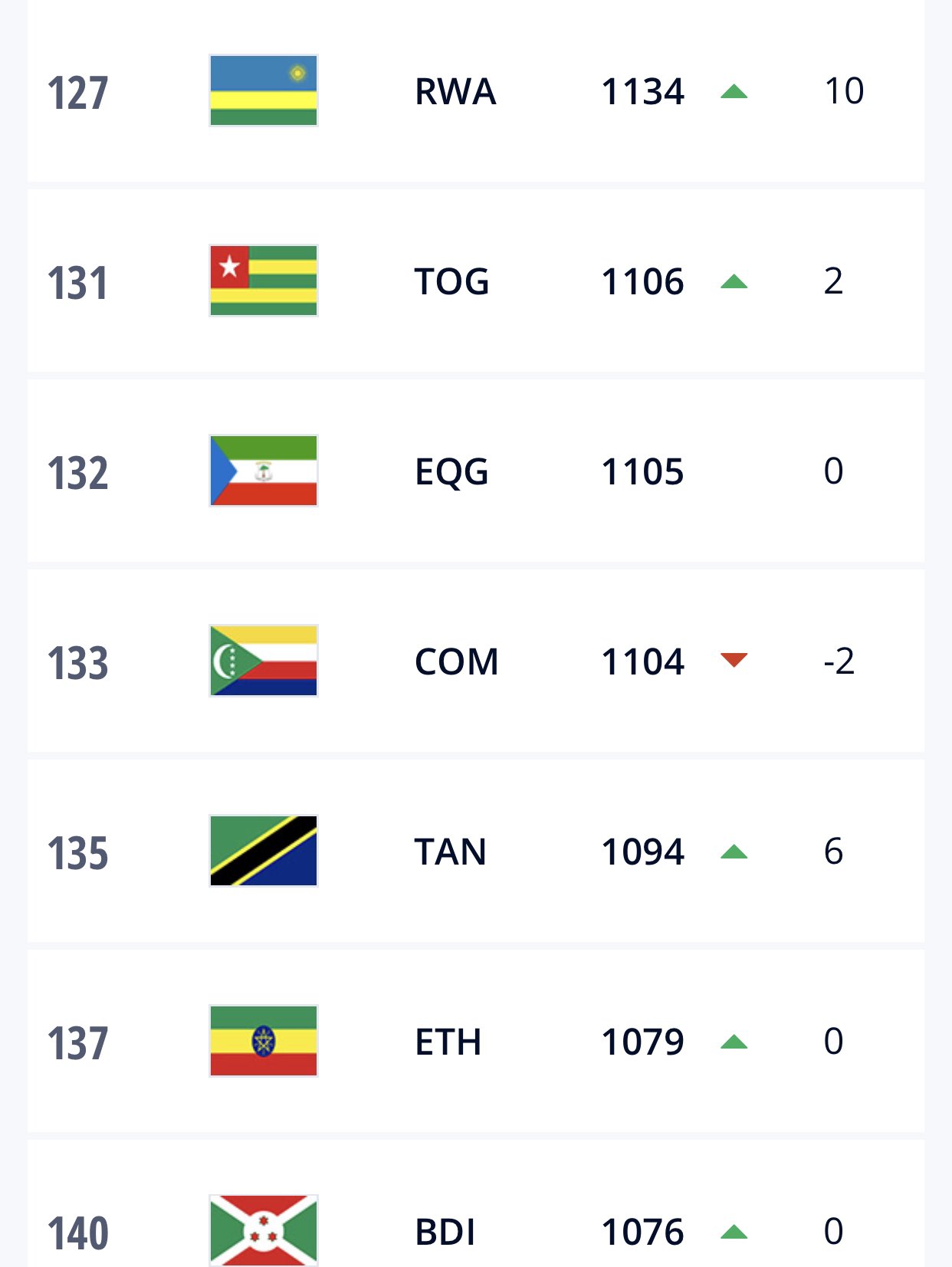Click the -2 change value for COM

tap(839, 661)
